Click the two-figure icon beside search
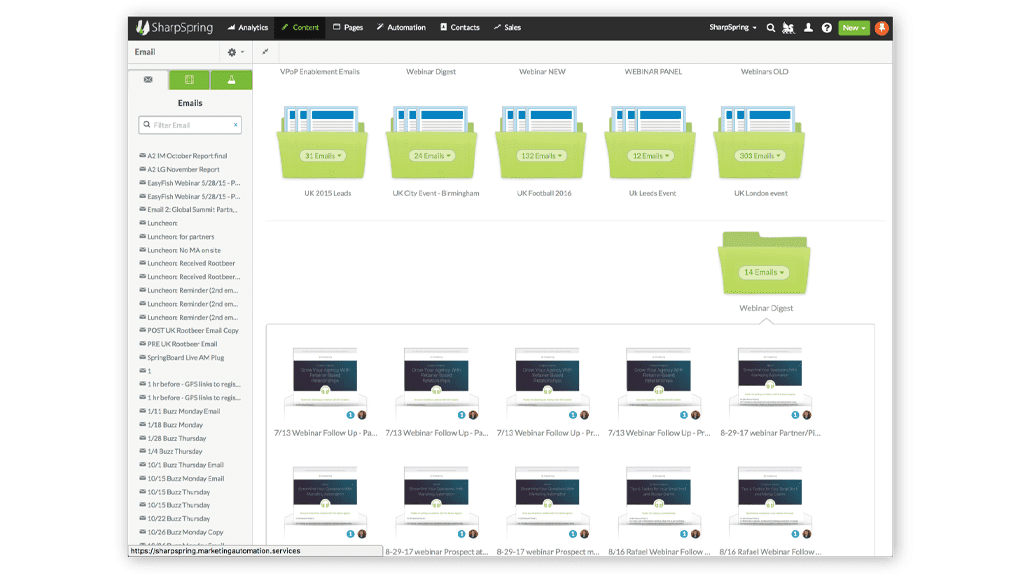This screenshot has height=576, width=1024. pos(788,28)
